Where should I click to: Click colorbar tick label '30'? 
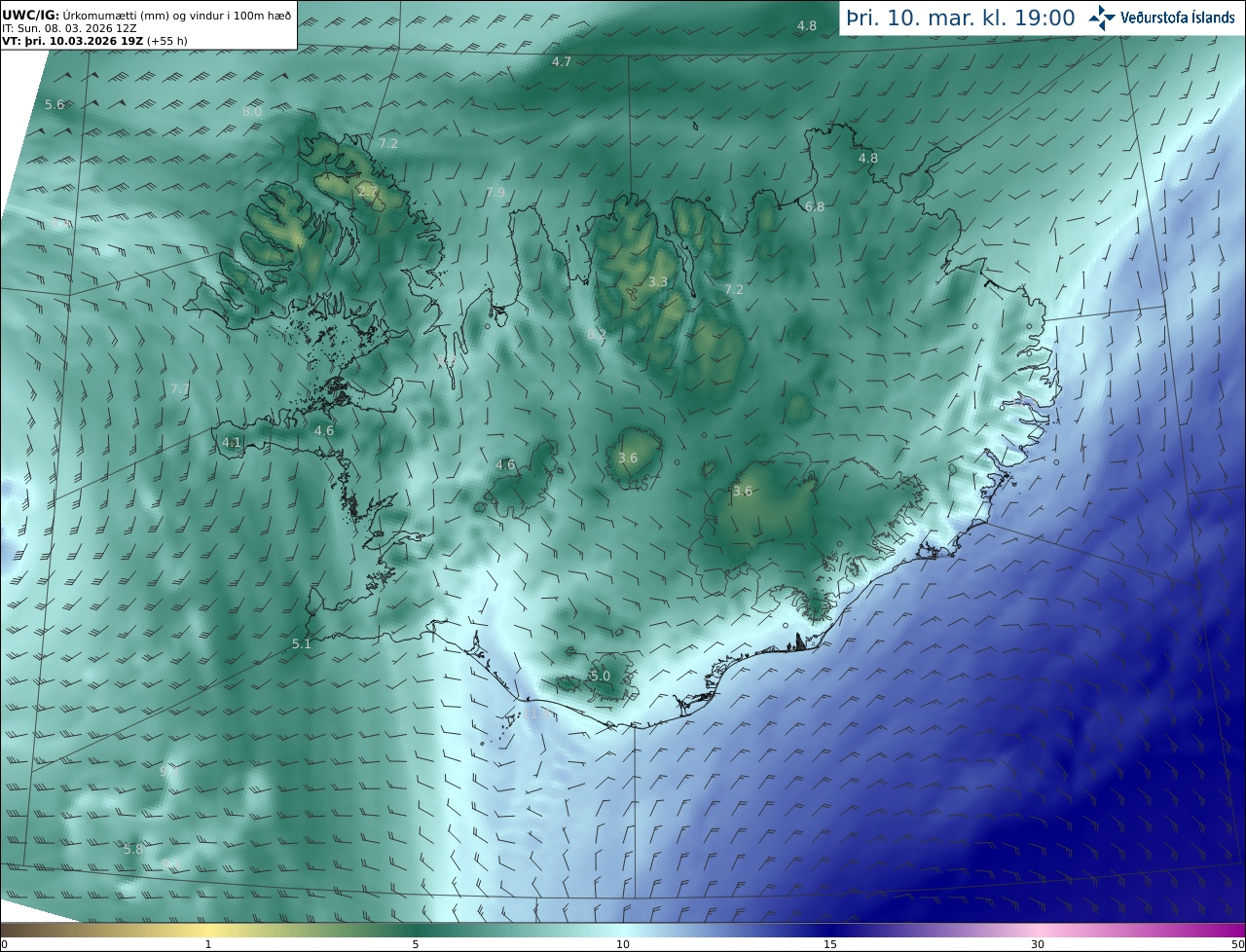[x=1038, y=944]
